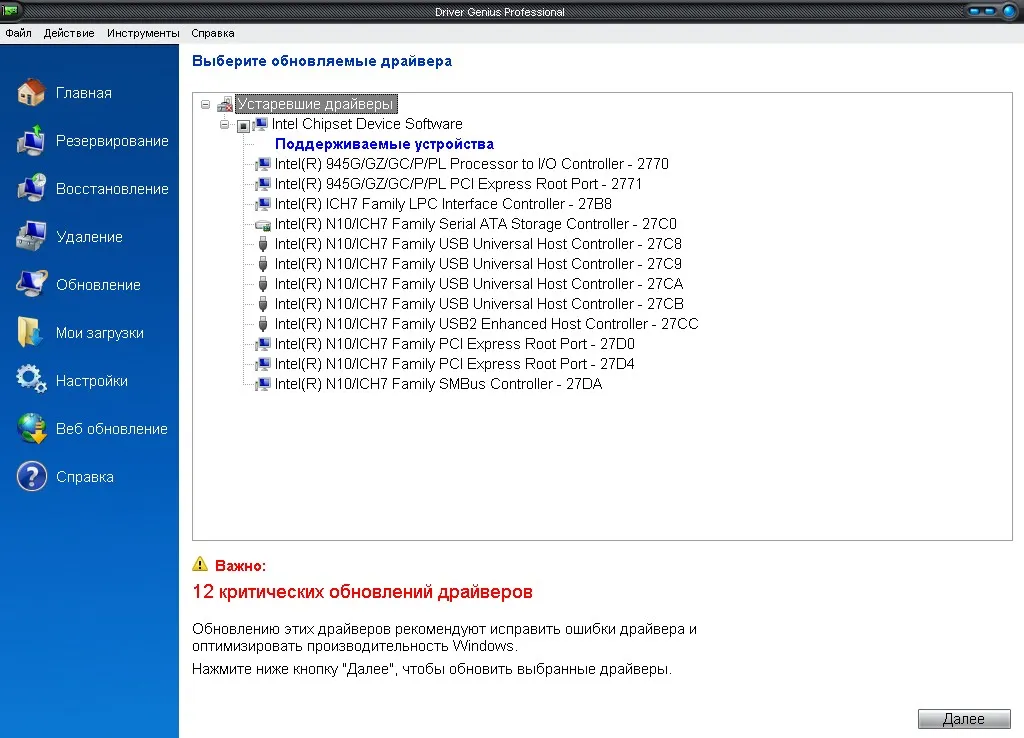The height and width of the screenshot is (738, 1024).
Task: Click the Поддерживаемые устройства heading
Action: point(384,144)
